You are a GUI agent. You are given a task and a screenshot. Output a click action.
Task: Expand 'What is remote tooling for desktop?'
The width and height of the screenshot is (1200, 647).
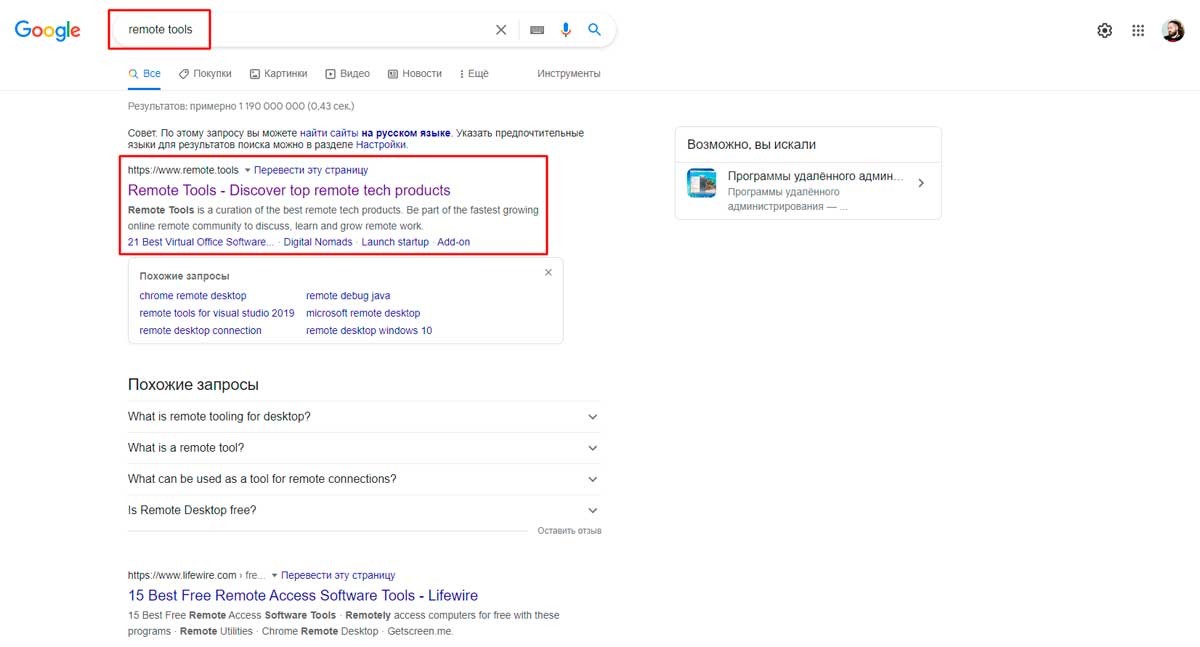[x=364, y=416]
